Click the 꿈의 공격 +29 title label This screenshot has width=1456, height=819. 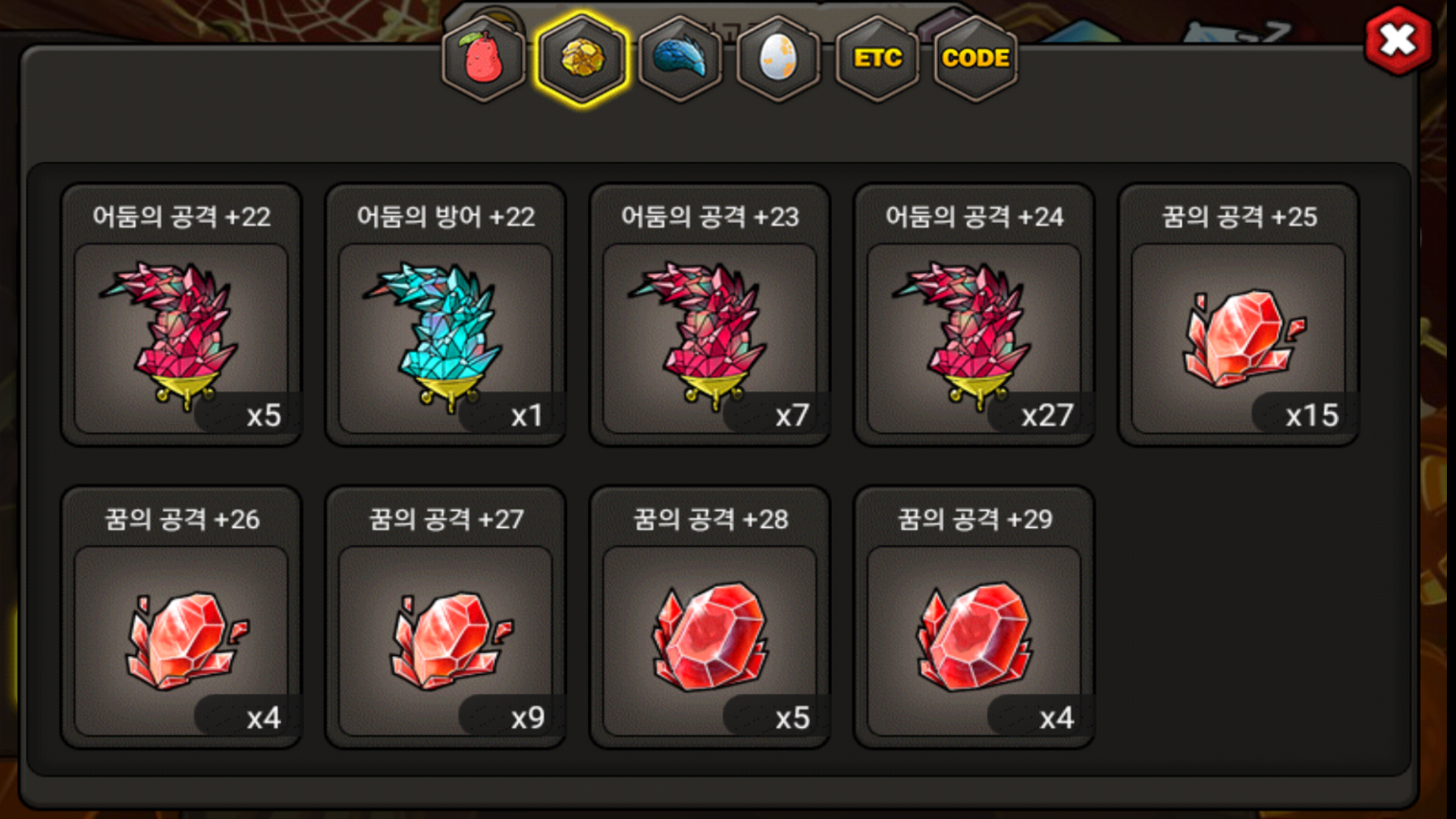click(974, 519)
